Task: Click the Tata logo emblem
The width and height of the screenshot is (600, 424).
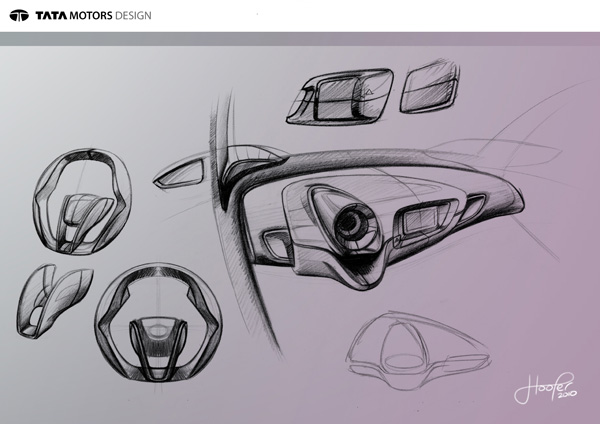Action: coord(21,16)
